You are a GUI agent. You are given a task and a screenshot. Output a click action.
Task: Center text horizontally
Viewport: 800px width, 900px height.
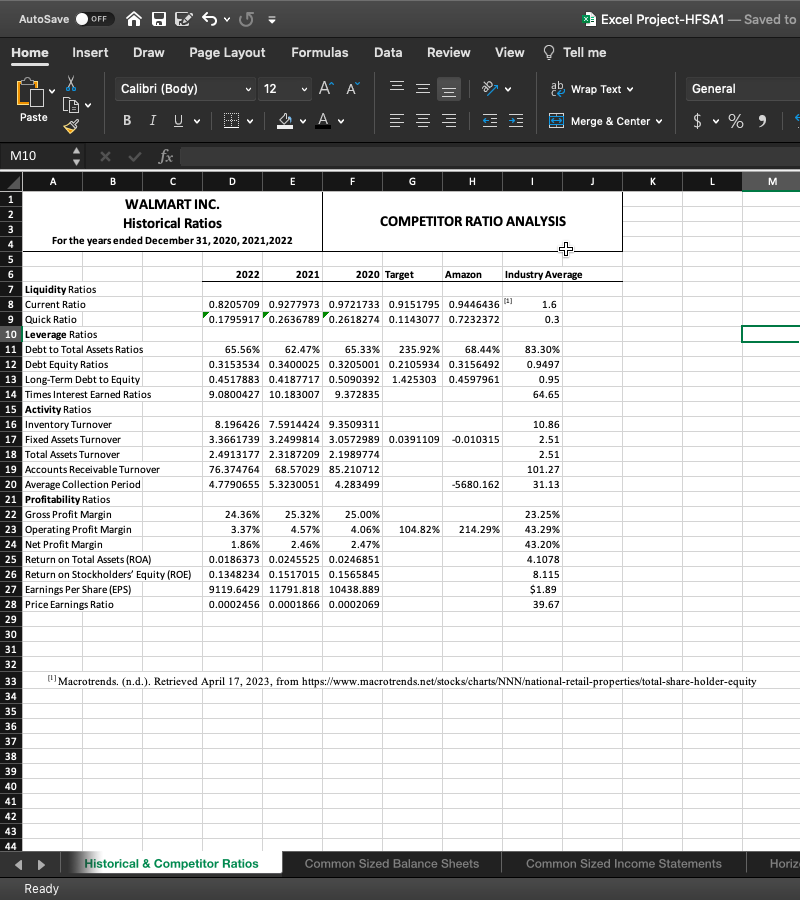coord(423,121)
